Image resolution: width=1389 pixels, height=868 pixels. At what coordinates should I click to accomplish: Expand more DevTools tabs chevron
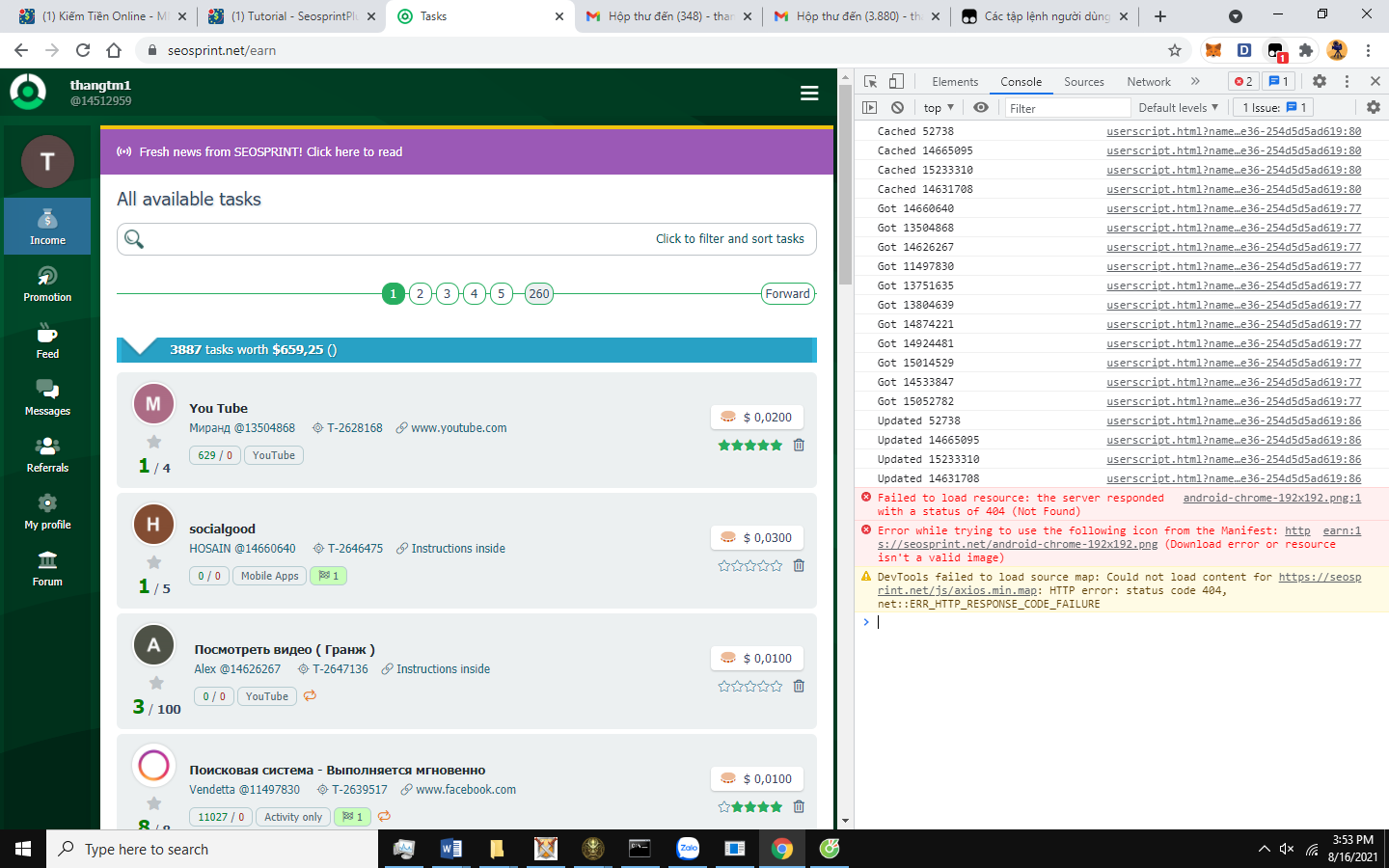click(x=1195, y=82)
